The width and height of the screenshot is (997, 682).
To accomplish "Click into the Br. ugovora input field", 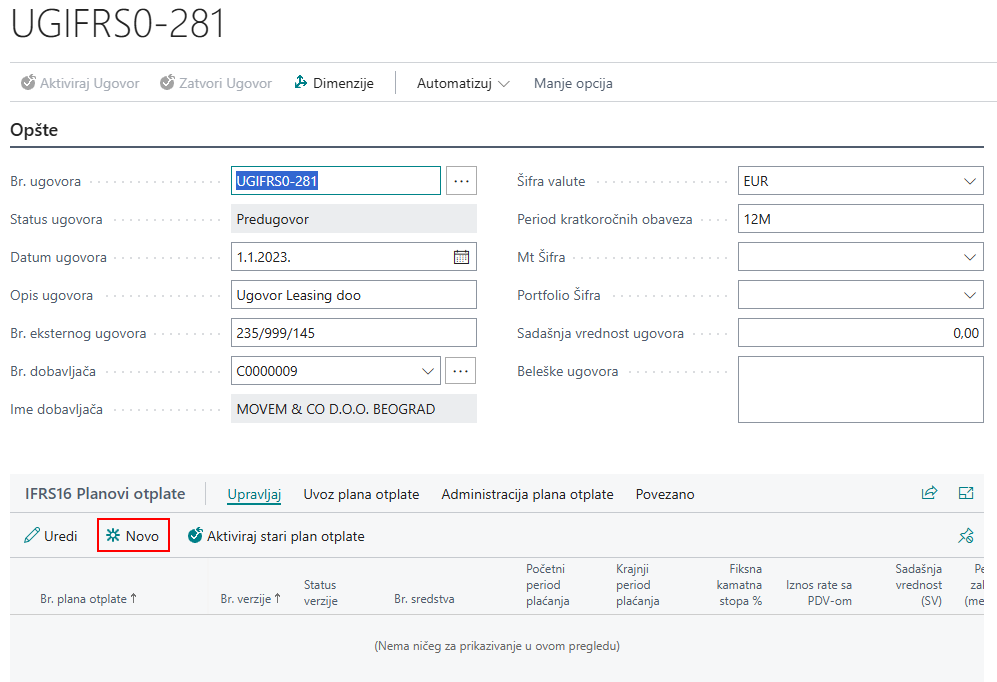I will tap(336, 181).
